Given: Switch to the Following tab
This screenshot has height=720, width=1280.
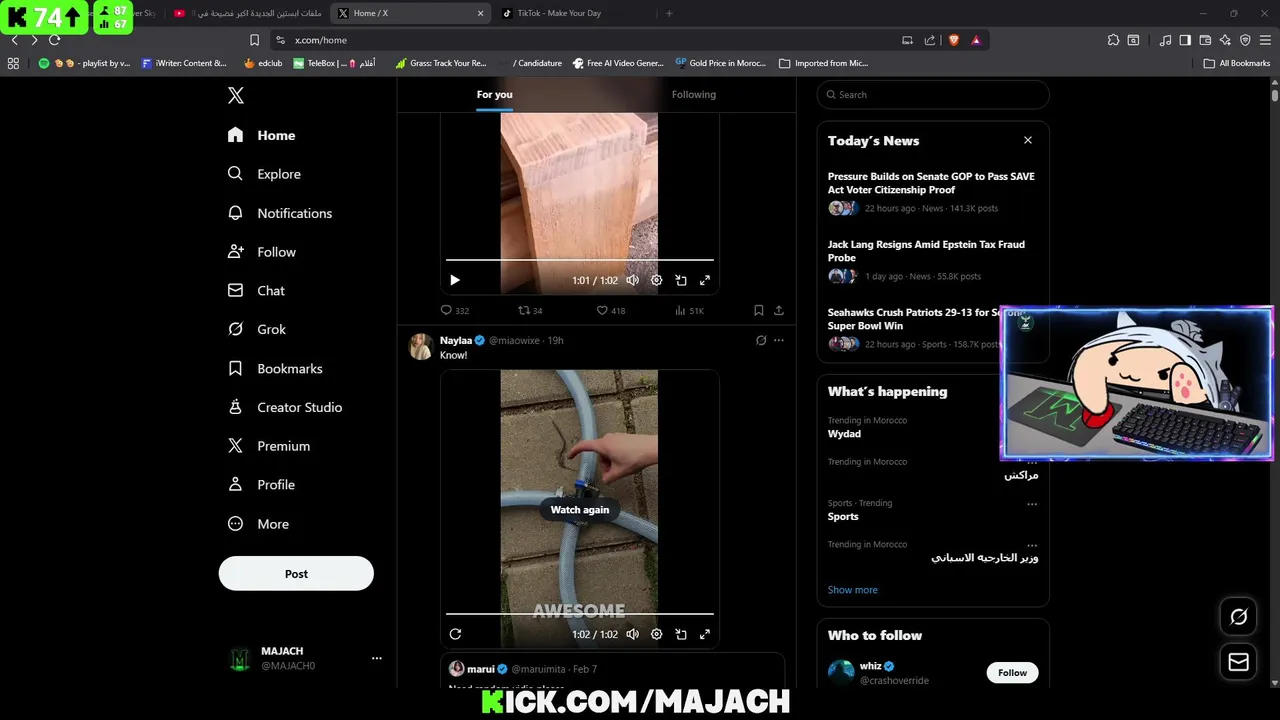Looking at the screenshot, I should point(694,94).
